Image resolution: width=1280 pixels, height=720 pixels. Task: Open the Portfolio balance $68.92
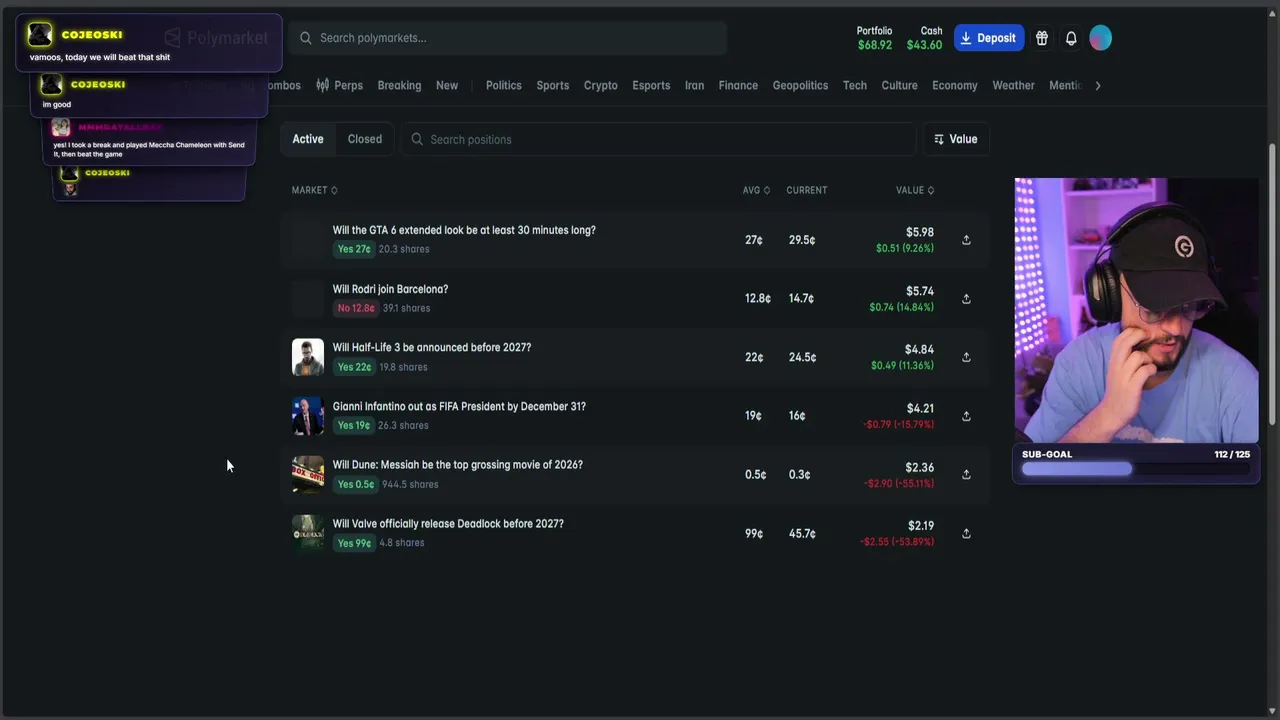pyautogui.click(x=874, y=38)
